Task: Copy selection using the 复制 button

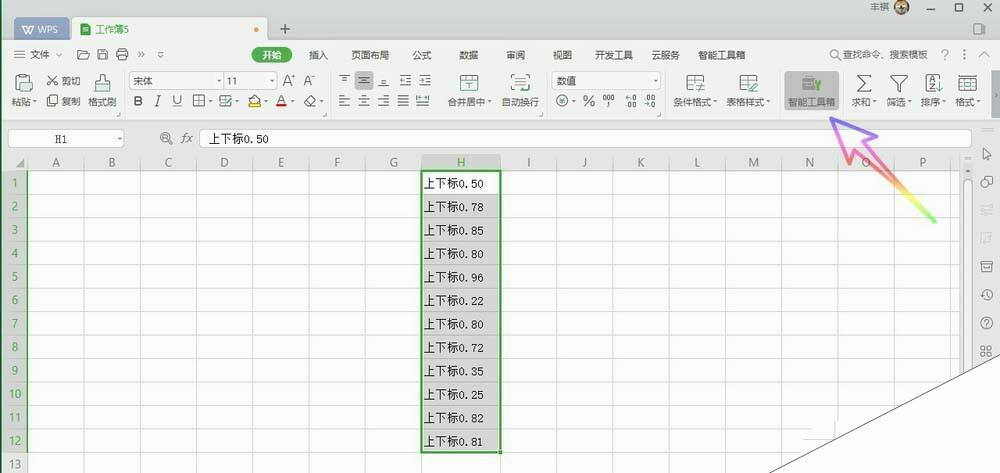Action: [63, 101]
